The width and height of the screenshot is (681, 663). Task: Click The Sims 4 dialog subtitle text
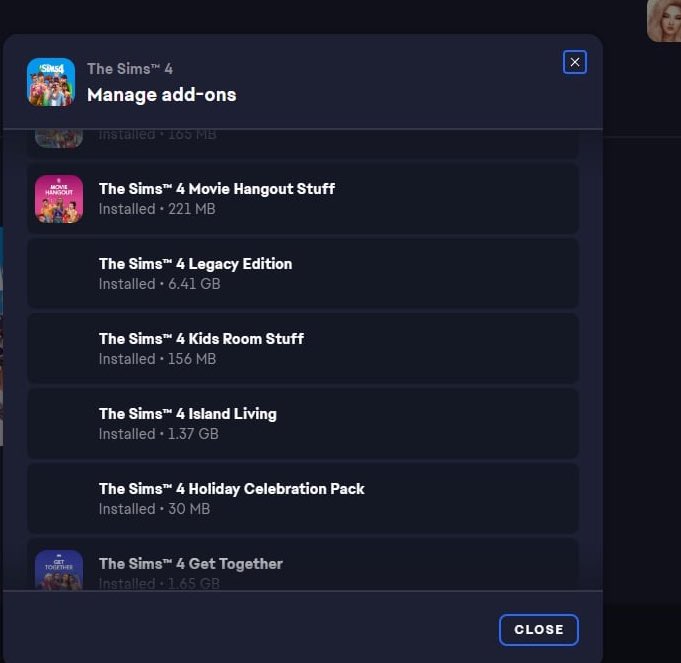point(130,69)
